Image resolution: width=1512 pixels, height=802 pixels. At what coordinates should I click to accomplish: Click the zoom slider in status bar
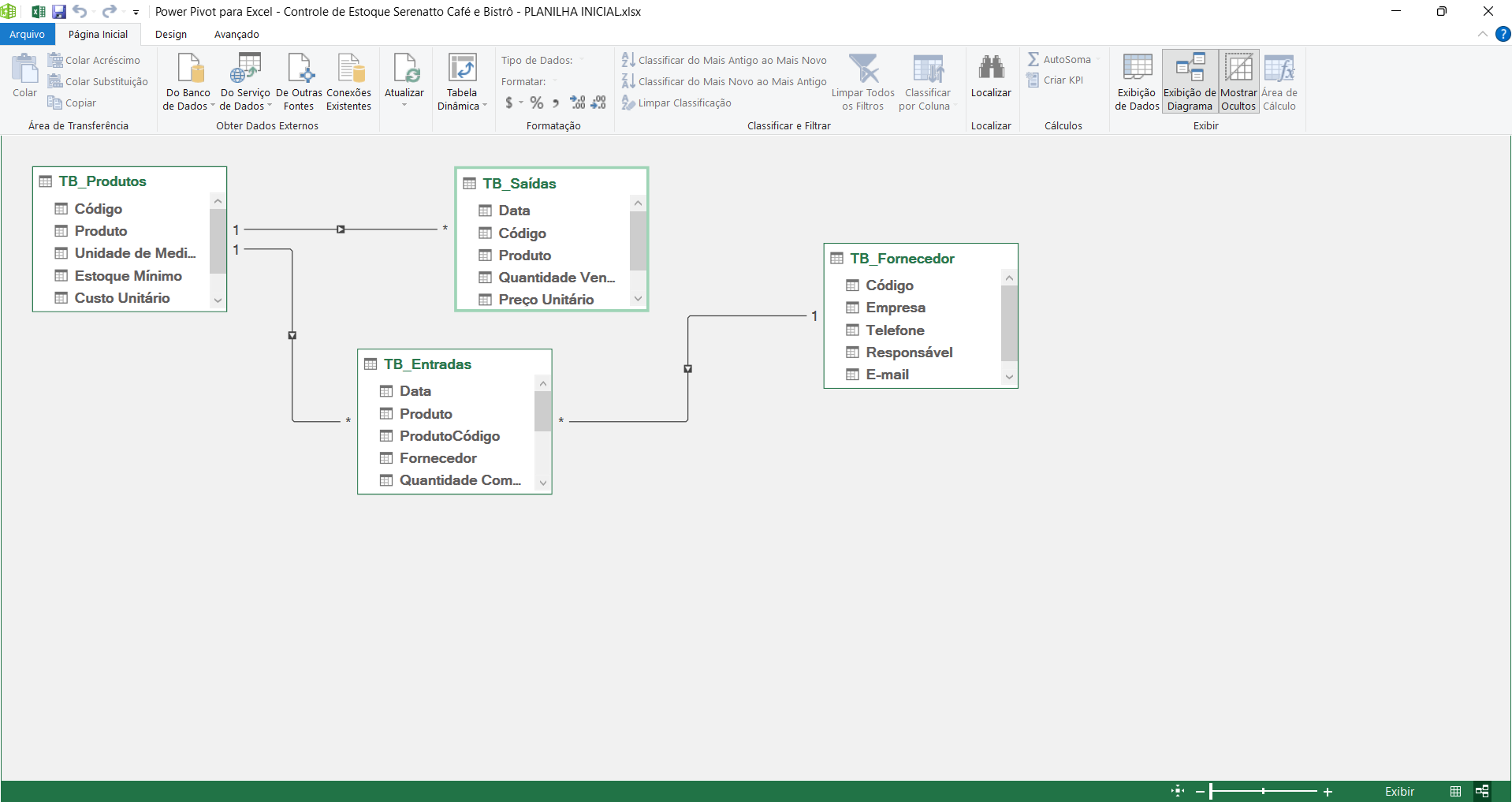pos(1264,791)
